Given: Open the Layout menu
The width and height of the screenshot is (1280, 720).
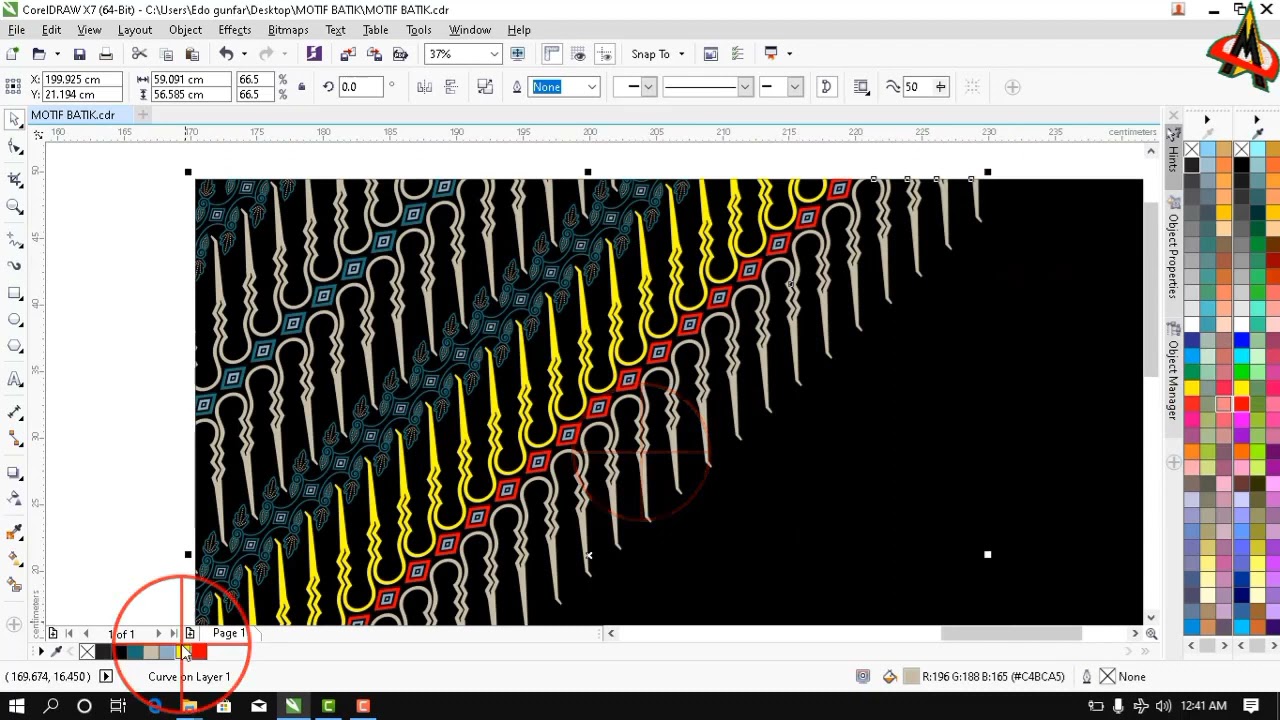Looking at the screenshot, I should coord(134,30).
